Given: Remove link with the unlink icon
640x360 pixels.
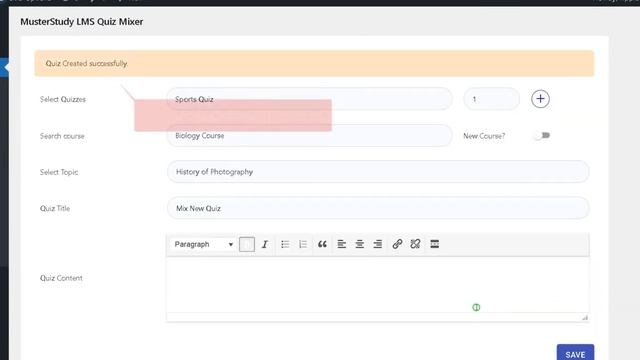Looking at the screenshot, I should point(415,244).
